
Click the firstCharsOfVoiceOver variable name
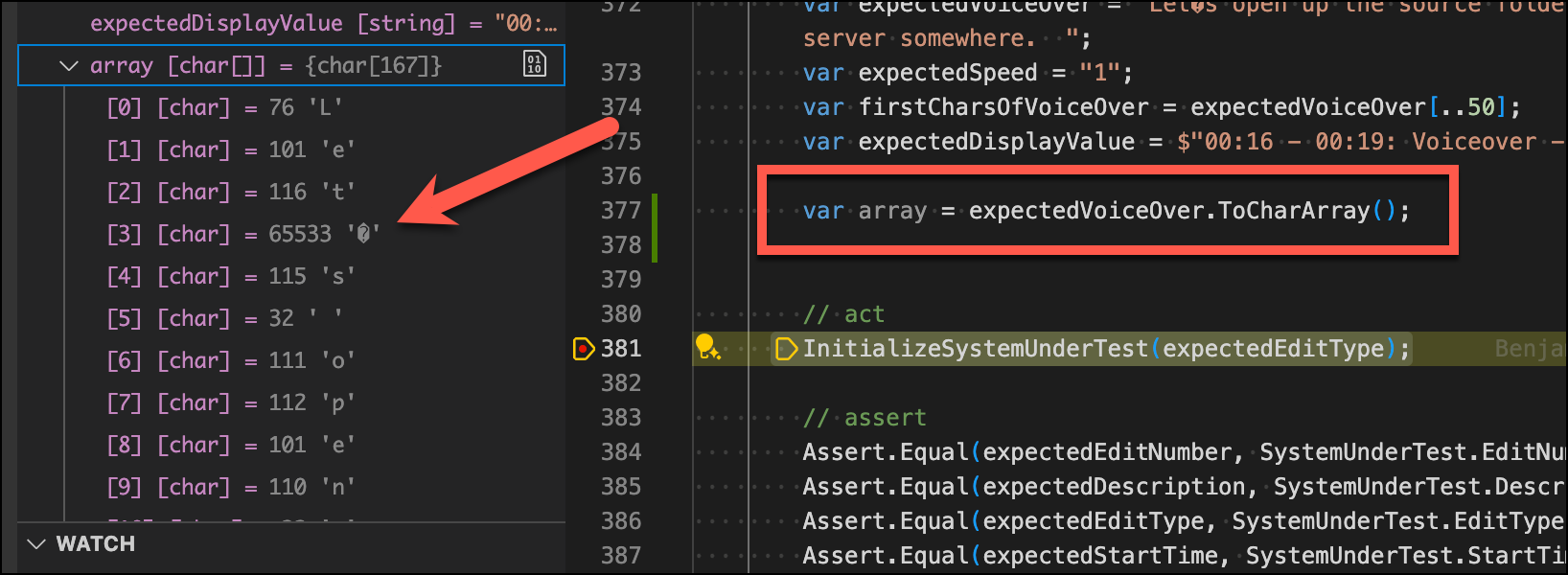pyautogui.click(x=1003, y=107)
